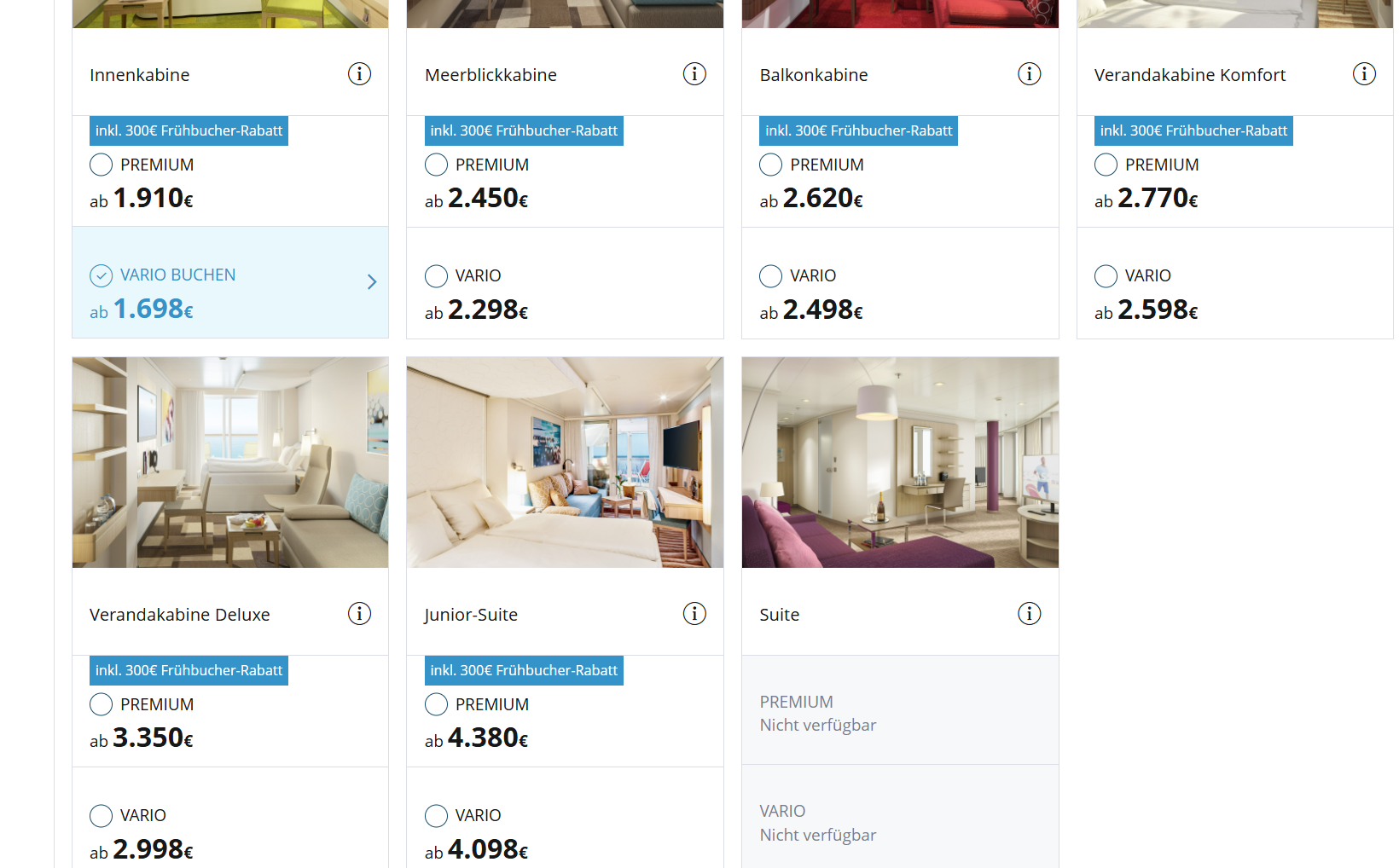This screenshot has width=1399, height=868.
Task: Choose VARIO option for Junior-Suite
Action: [x=436, y=816]
